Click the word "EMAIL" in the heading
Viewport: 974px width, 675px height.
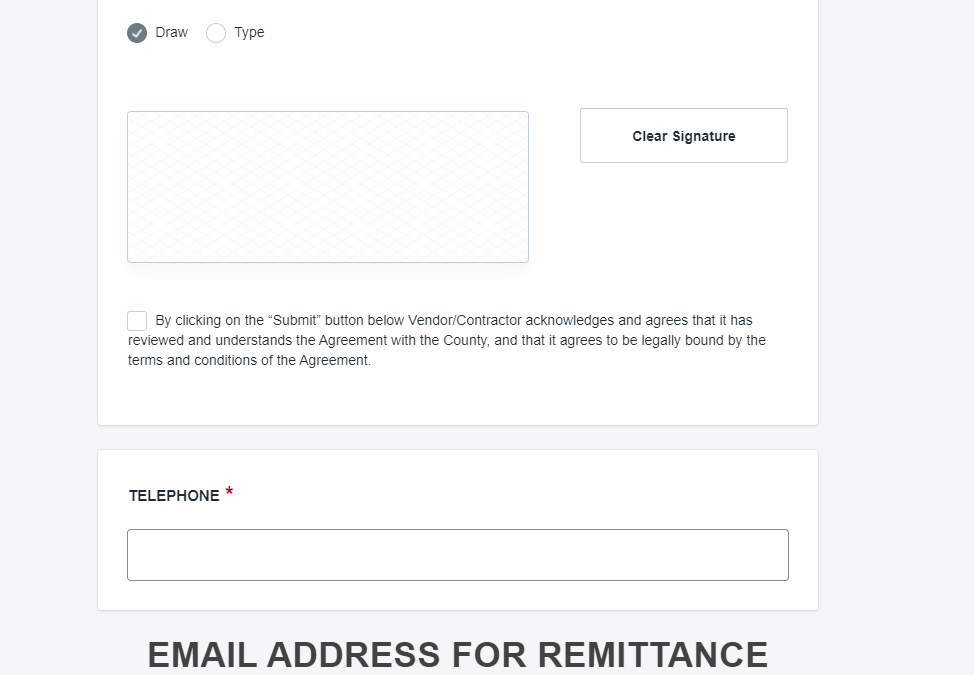click(x=202, y=655)
